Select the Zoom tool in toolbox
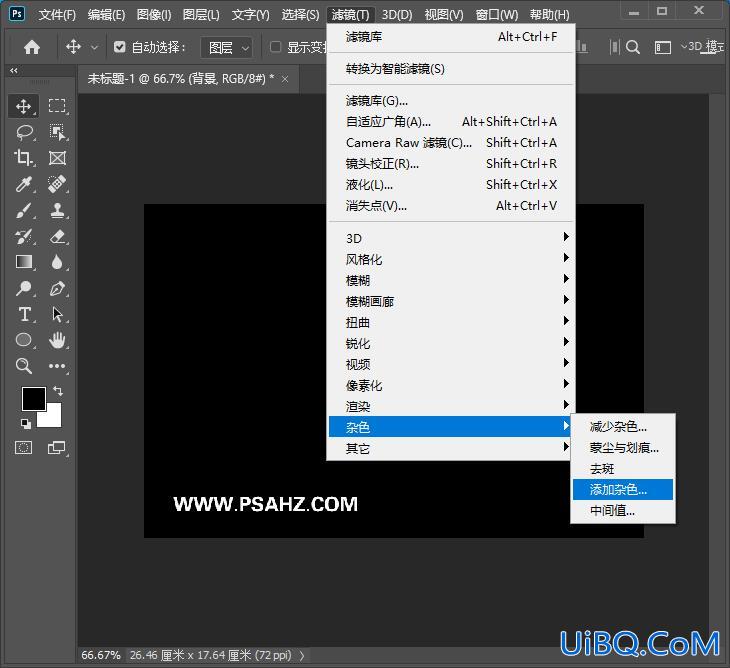Screen dimensions: 730x668 tap(23, 366)
